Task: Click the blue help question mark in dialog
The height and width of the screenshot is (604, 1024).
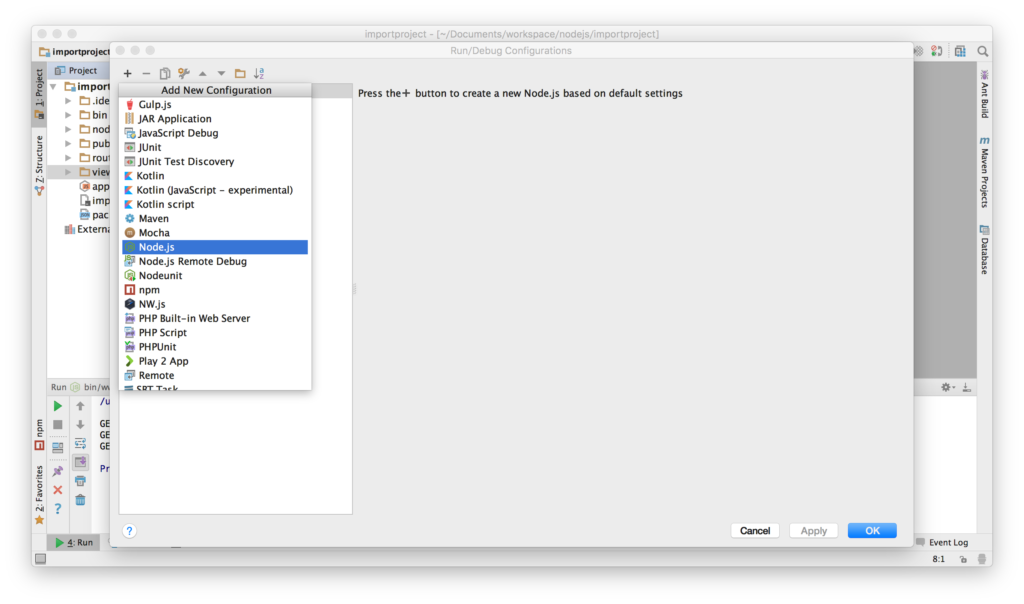Action: (x=129, y=531)
